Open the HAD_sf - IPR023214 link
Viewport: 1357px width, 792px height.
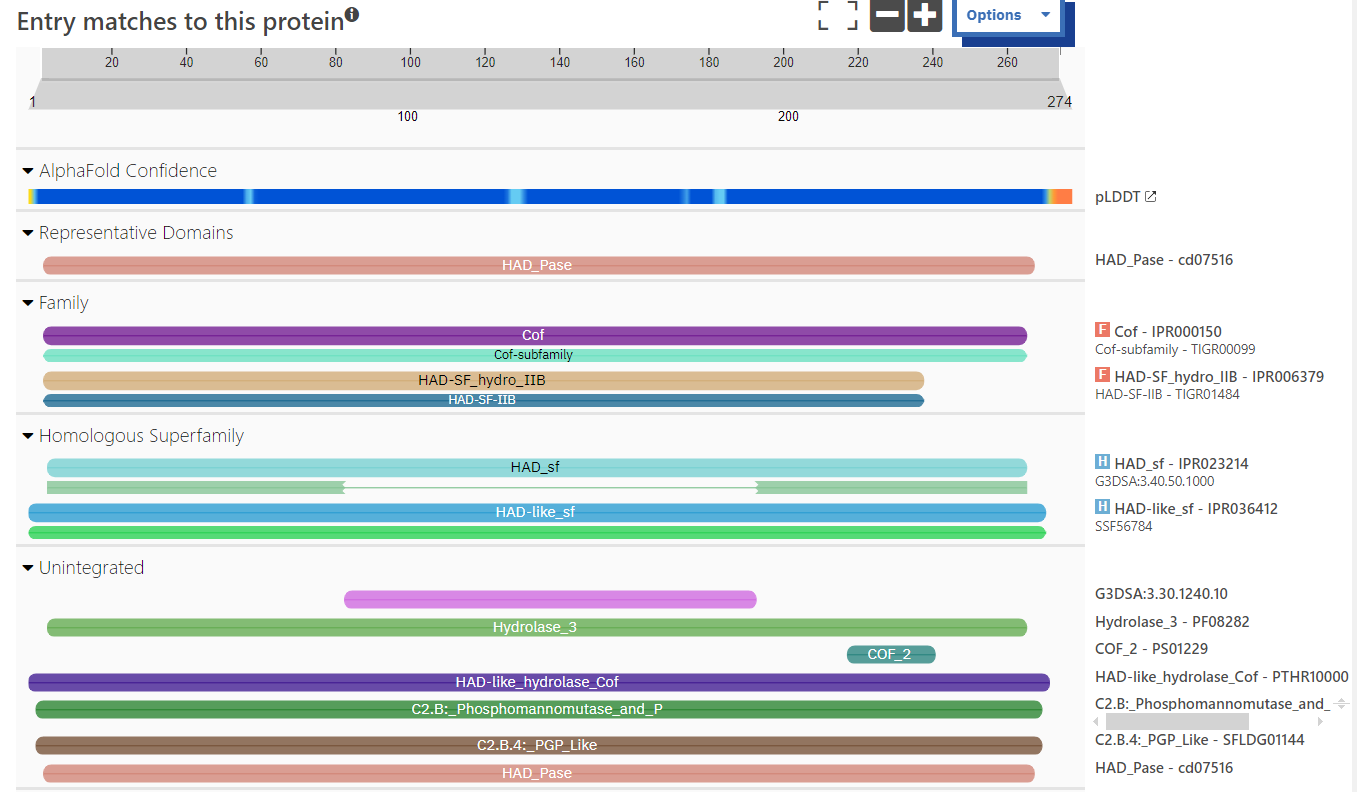pos(1181,464)
